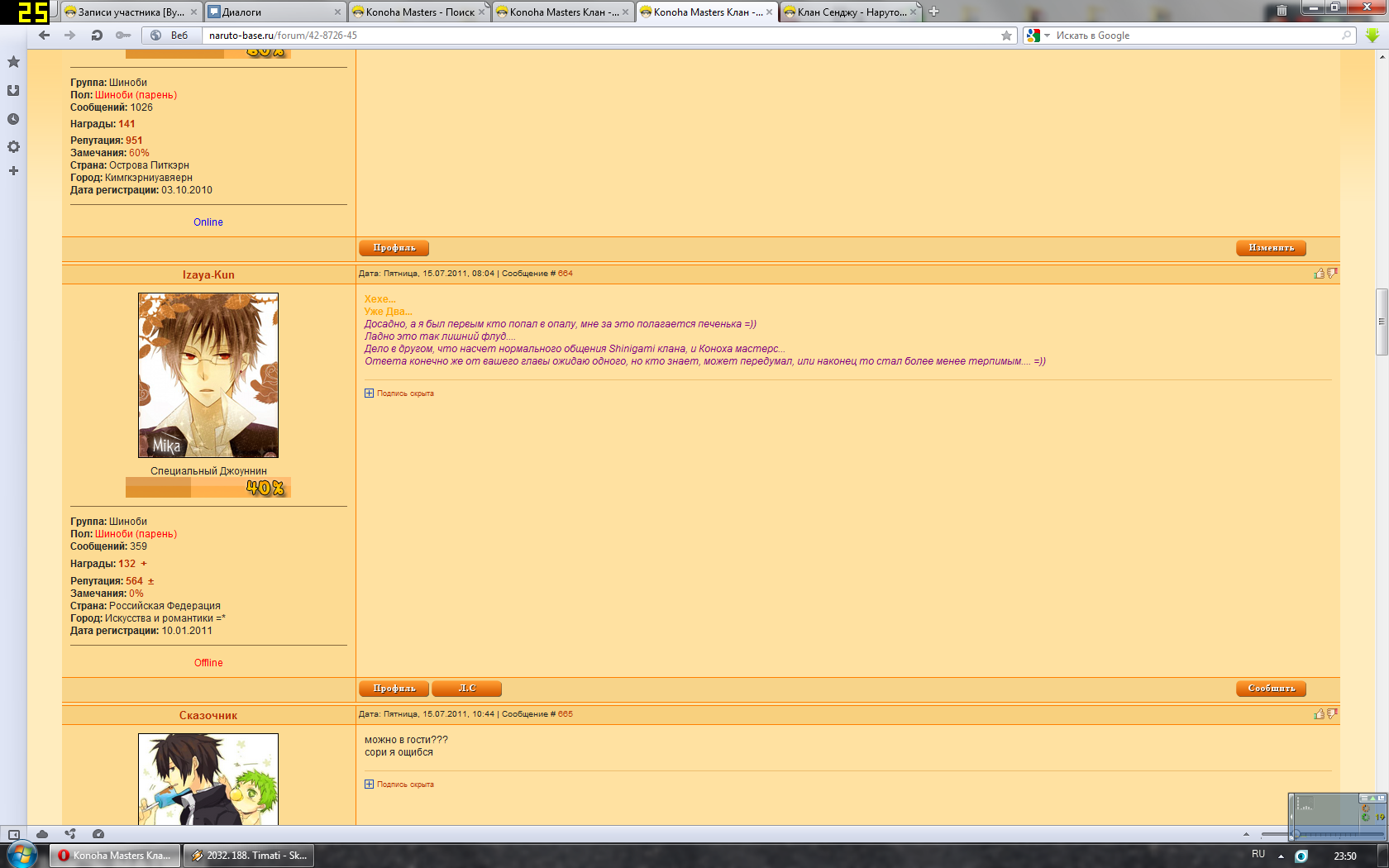This screenshot has width=1389, height=868.
Task: Click the taskbar clock showing 23:50
Action: pyautogui.click(x=1345, y=856)
